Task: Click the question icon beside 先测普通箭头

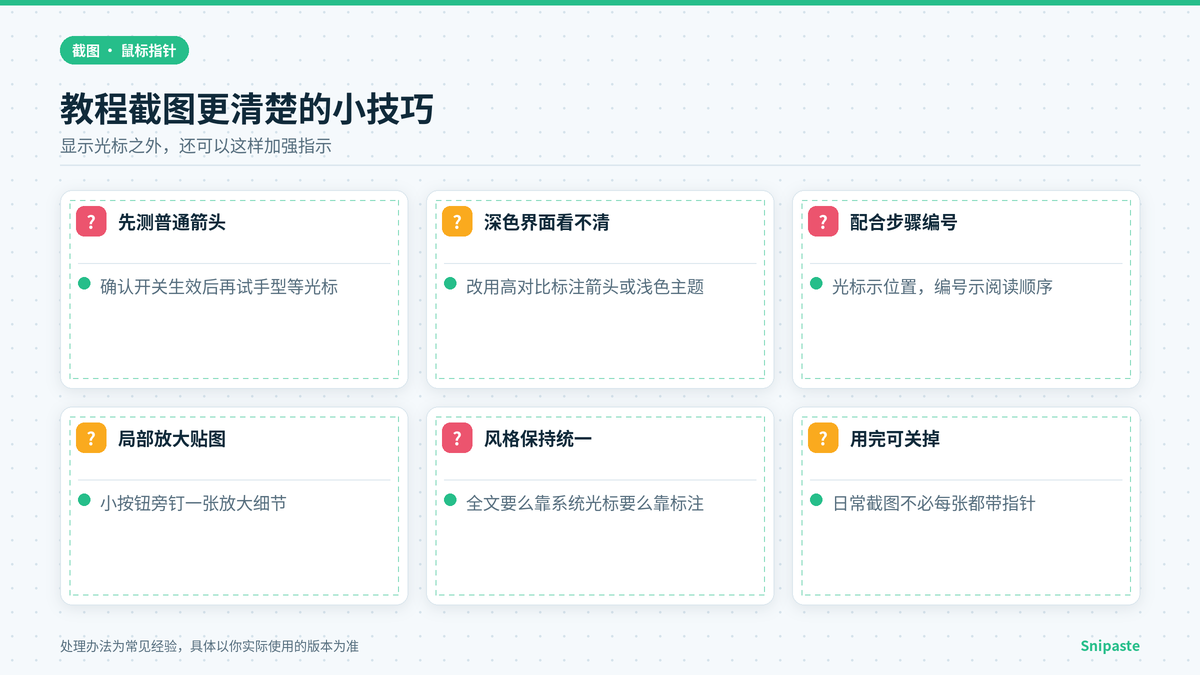Action: tap(91, 222)
